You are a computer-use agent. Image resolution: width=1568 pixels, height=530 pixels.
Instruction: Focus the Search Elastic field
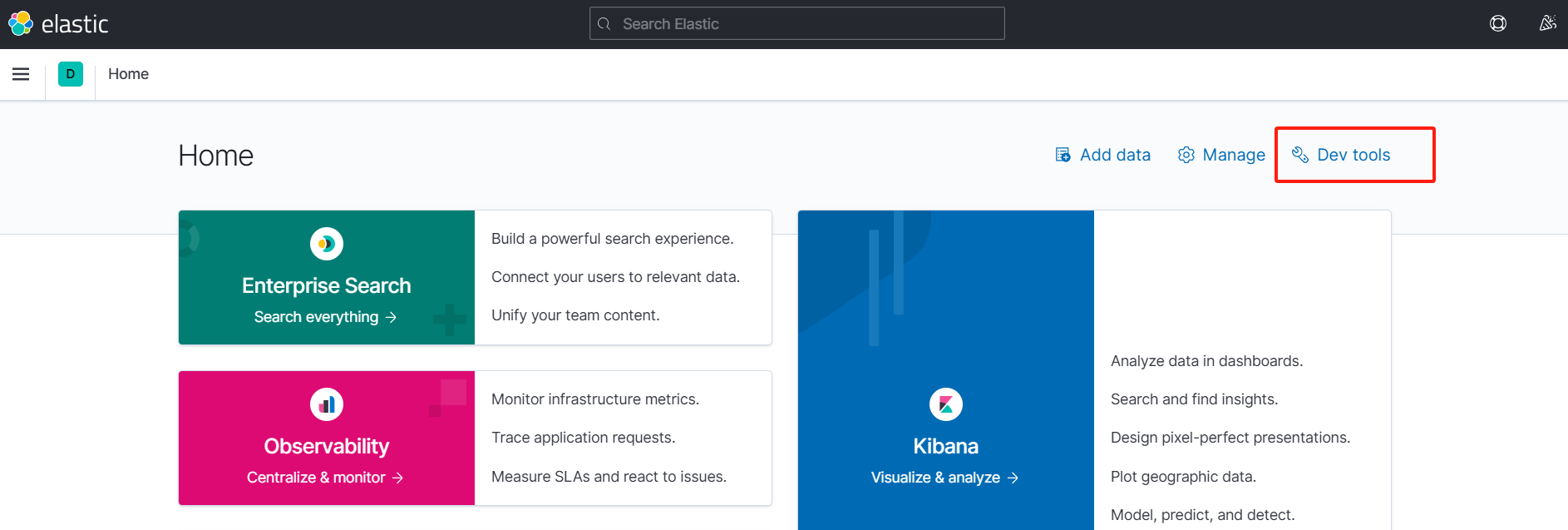[x=797, y=23]
